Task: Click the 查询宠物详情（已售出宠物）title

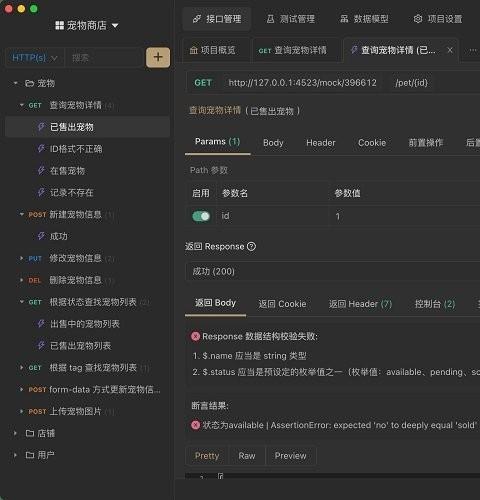Action: click(245, 110)
